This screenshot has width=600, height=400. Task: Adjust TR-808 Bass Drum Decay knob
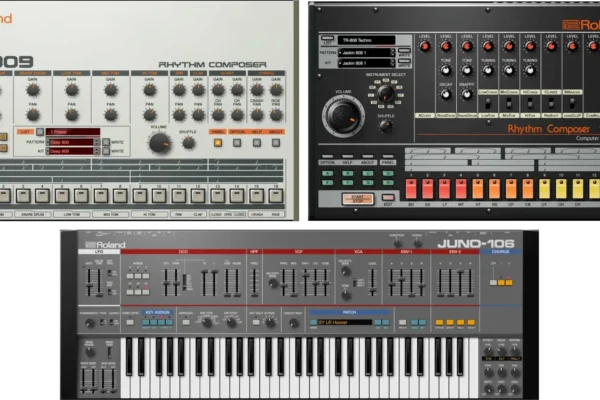click(x=445, y=94)
